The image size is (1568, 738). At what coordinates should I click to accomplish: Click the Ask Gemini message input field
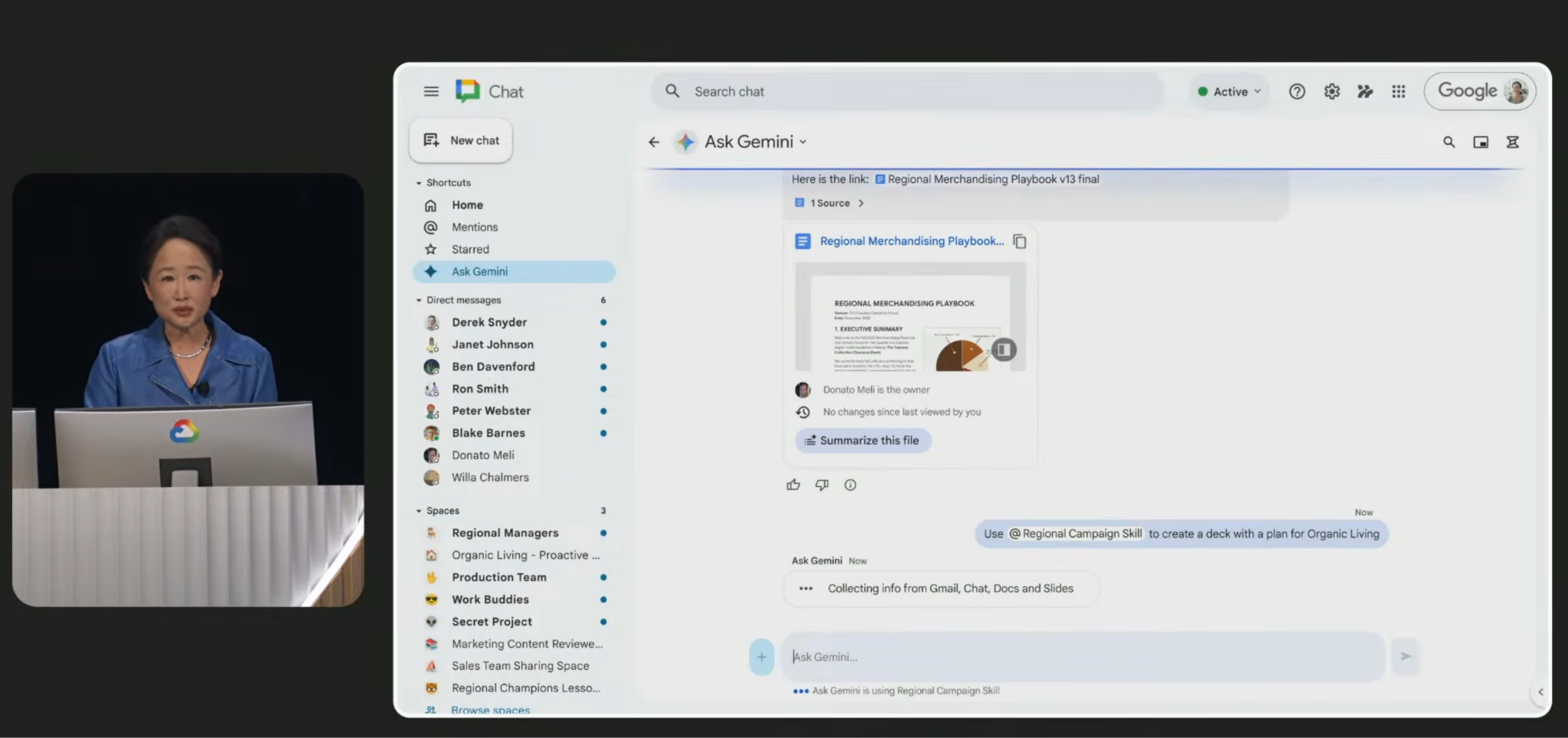coord(1081,657)
